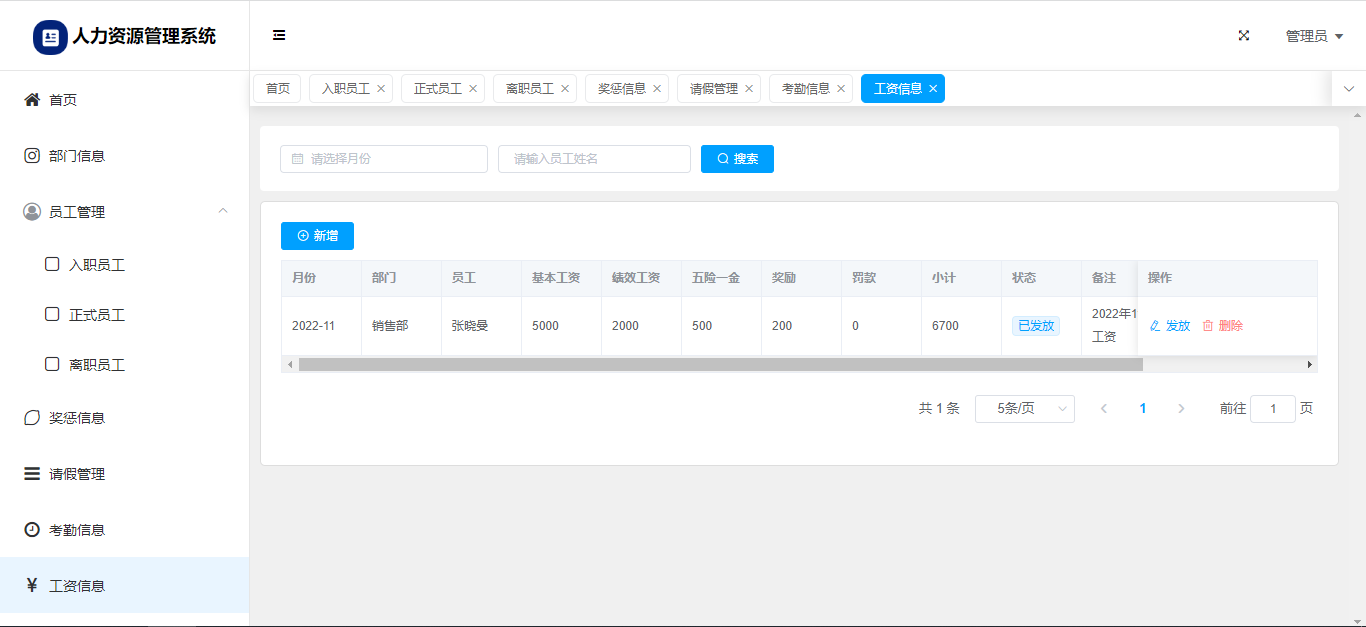Click the 奖惩信息 sidebar icon

pos(32,418)
